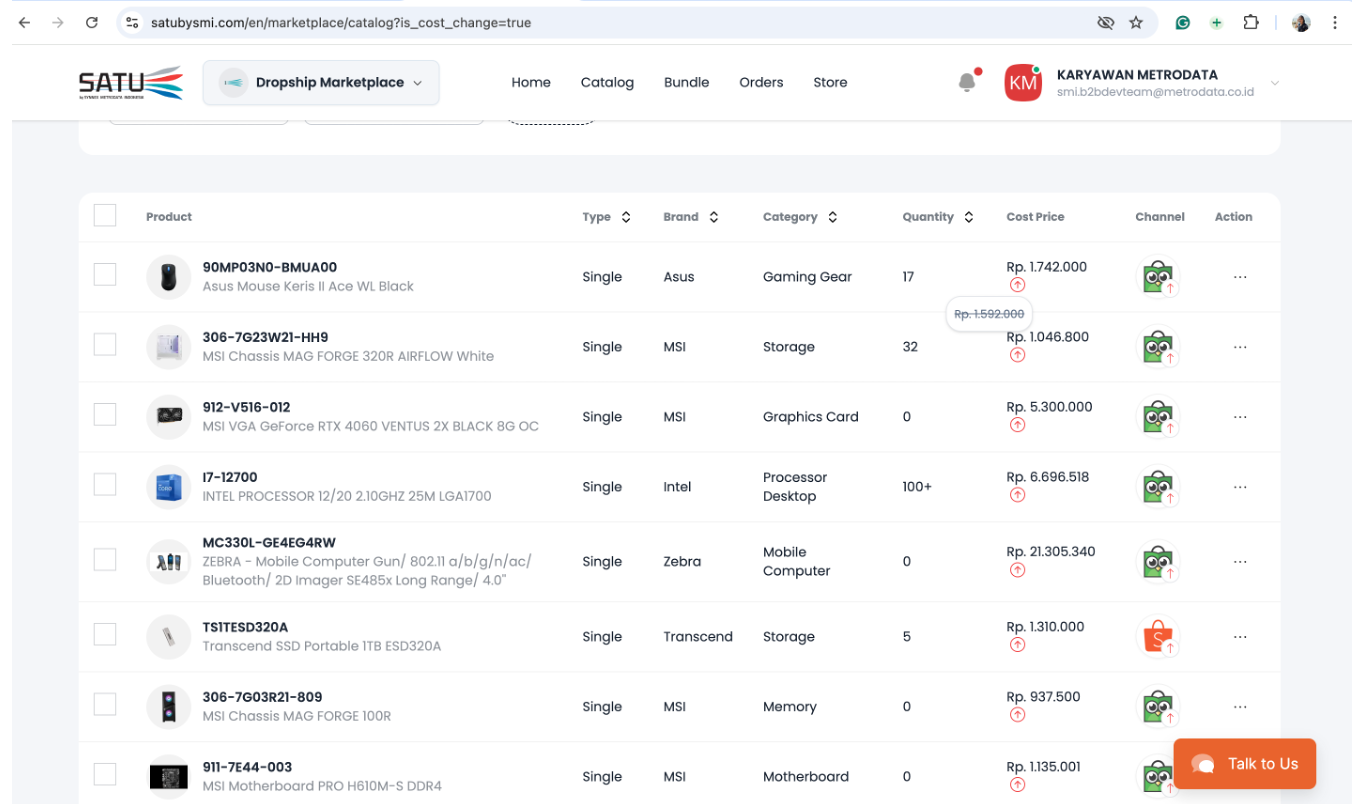1354x804 pixels.
Task: Go to the Orders menu
Action: coord(761,83)
